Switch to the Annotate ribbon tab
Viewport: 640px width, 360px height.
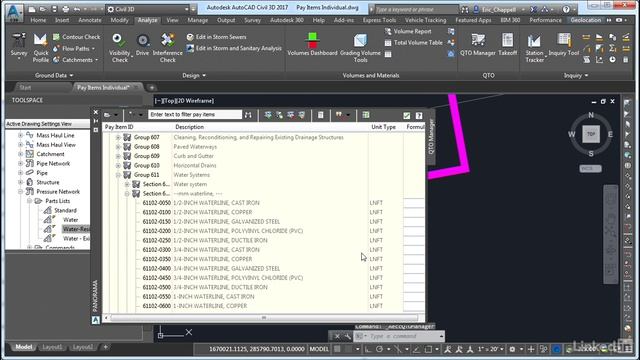coord(89,20)
